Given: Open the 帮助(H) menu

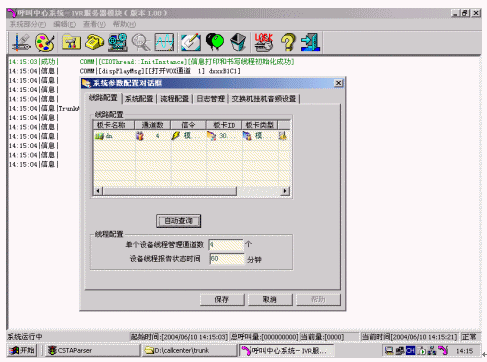Looking at the screenshot, I should click(x=124, y=24).
